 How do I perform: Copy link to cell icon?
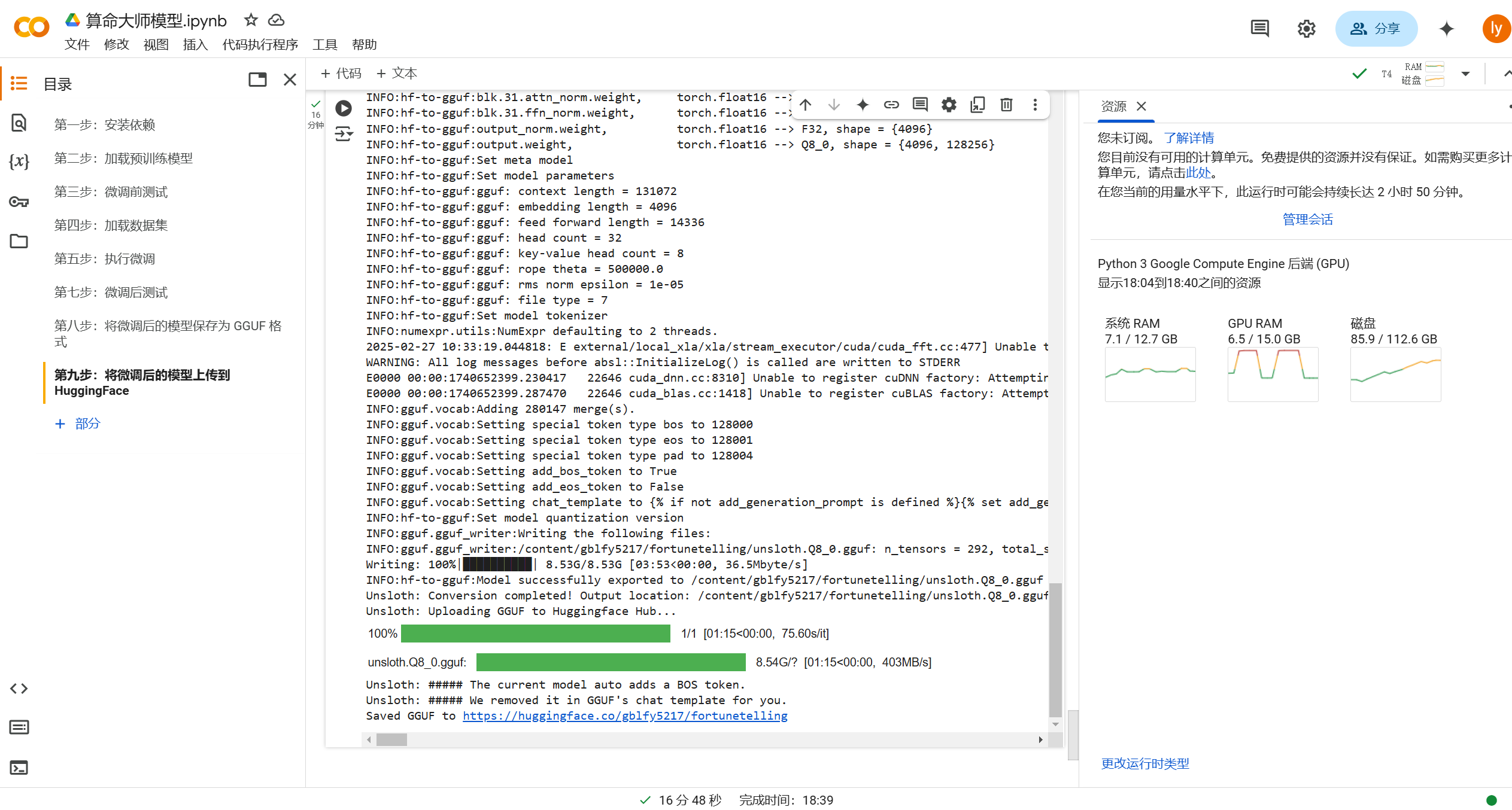[x=891, y=105]
